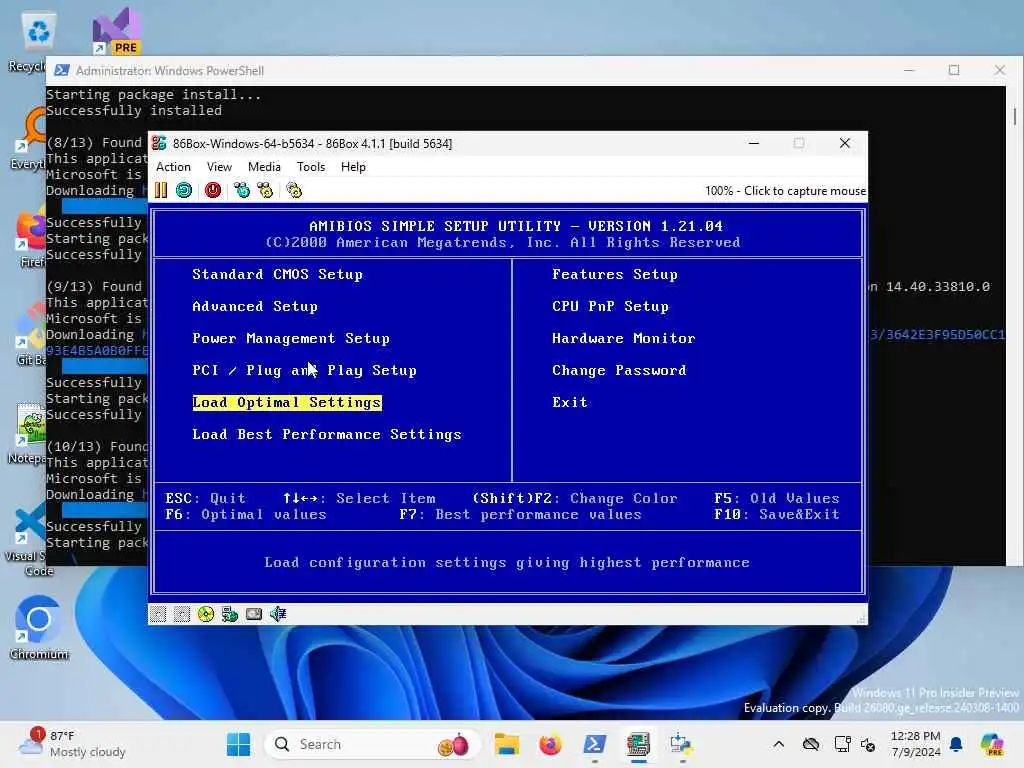
Task: Click the yellow Ctrl+Alt+Esc toolbar icon
Action: pos(265,190)
